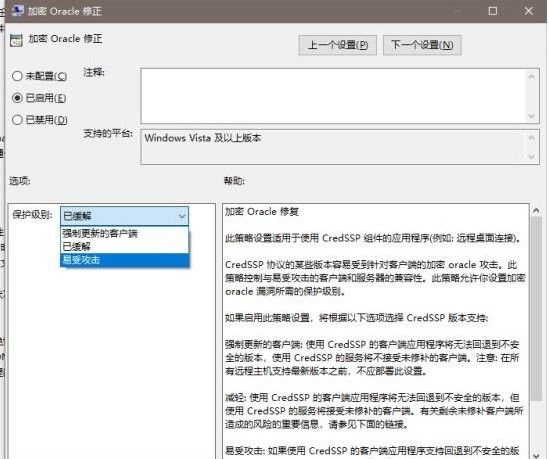Go to 下一个设置(N) button
549x459 pixels.
click(x=422, y=45)
